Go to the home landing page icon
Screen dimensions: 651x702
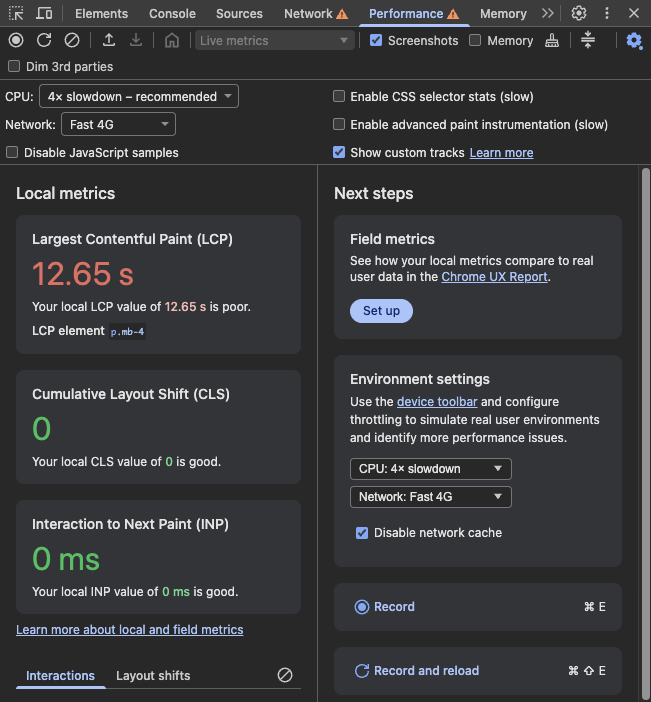pyautogui.click(x=171, y=41)
